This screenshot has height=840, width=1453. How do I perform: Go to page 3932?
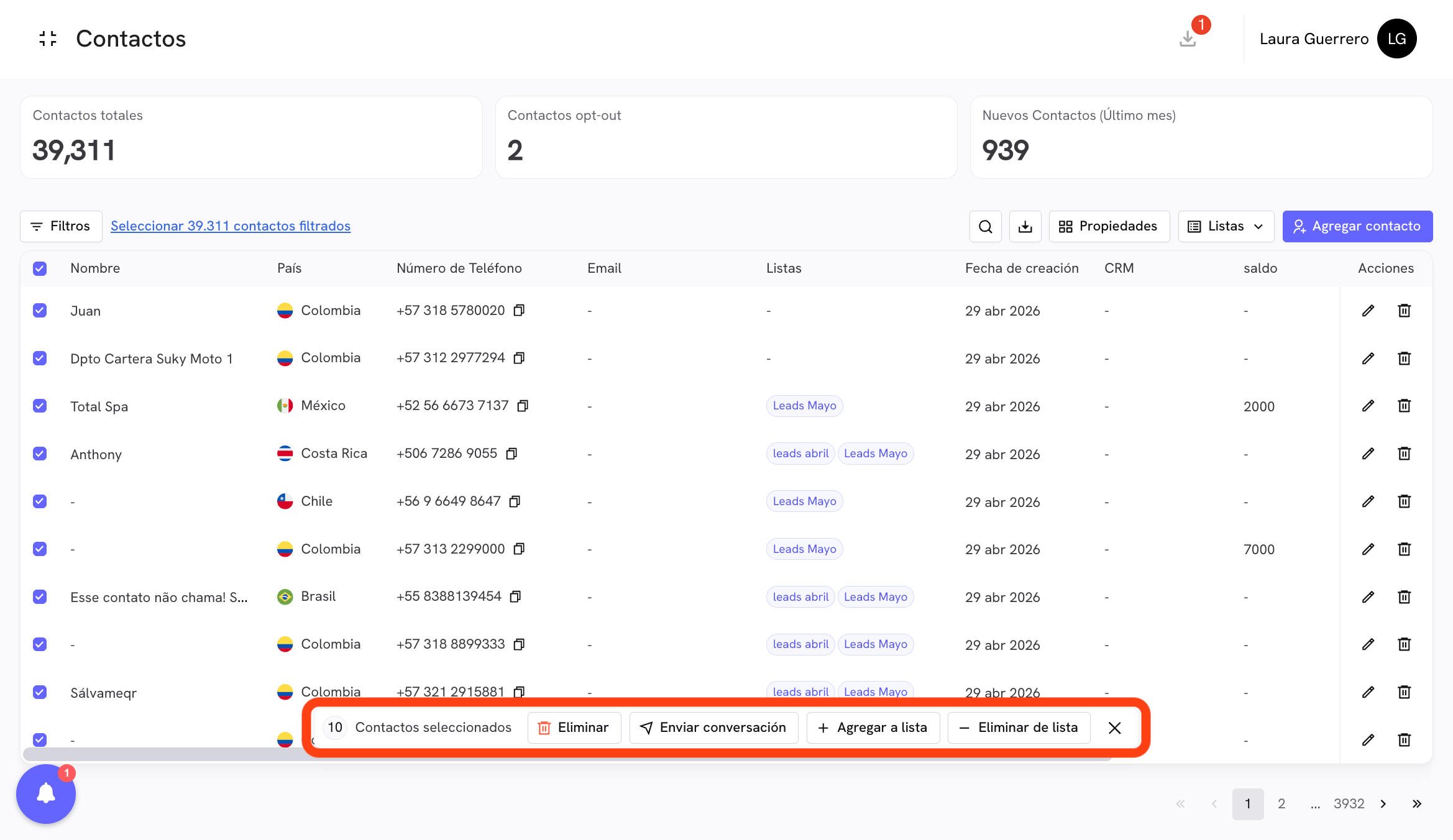(x=1349, y=804)
